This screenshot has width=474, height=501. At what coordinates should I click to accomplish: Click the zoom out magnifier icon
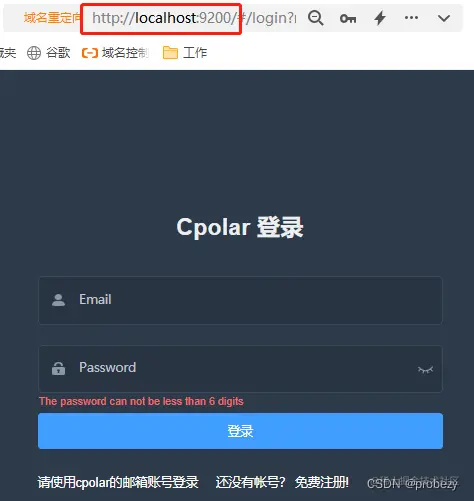[x=315, y=18]
